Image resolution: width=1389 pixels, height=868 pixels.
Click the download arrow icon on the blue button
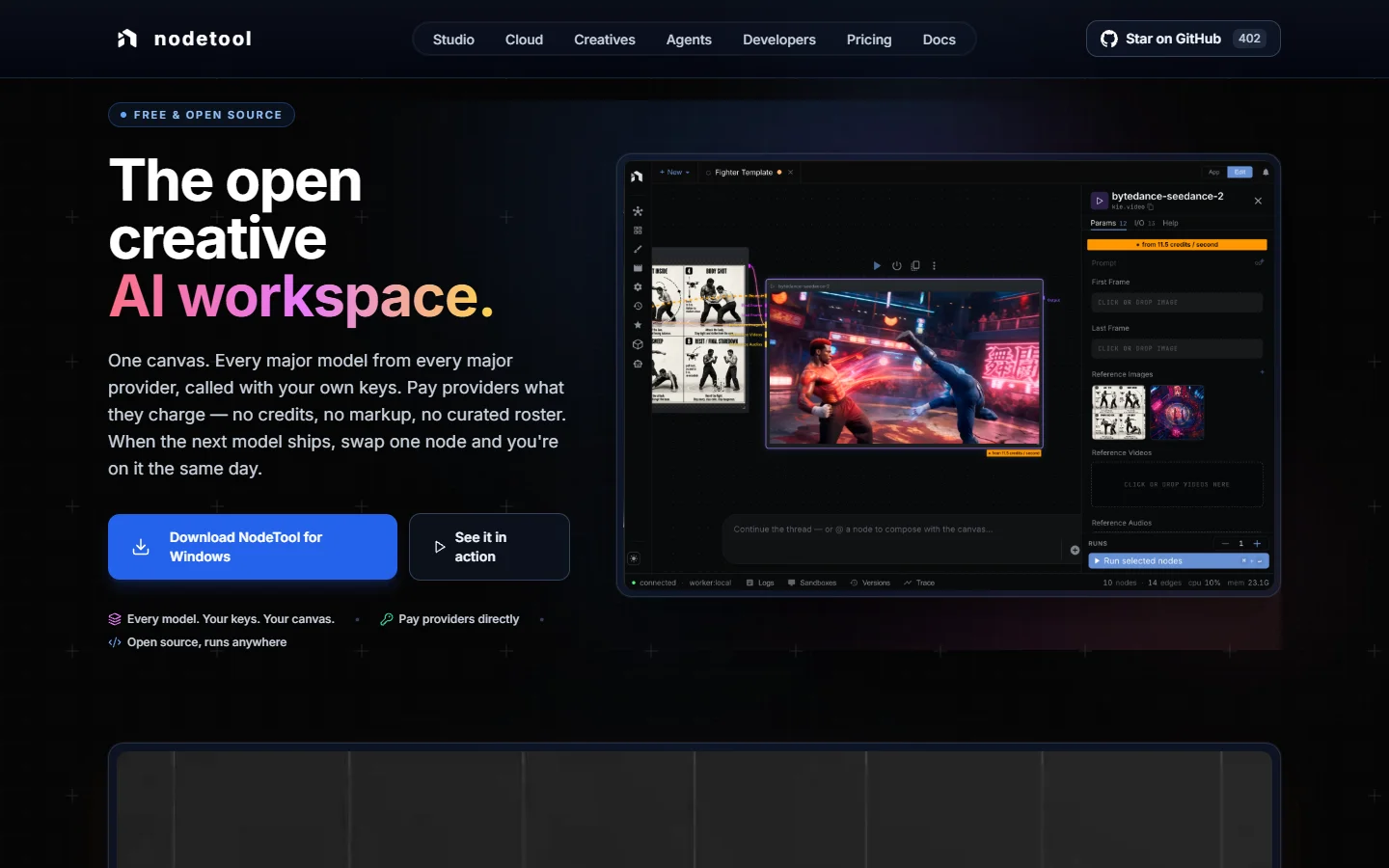tap(141, 547)
